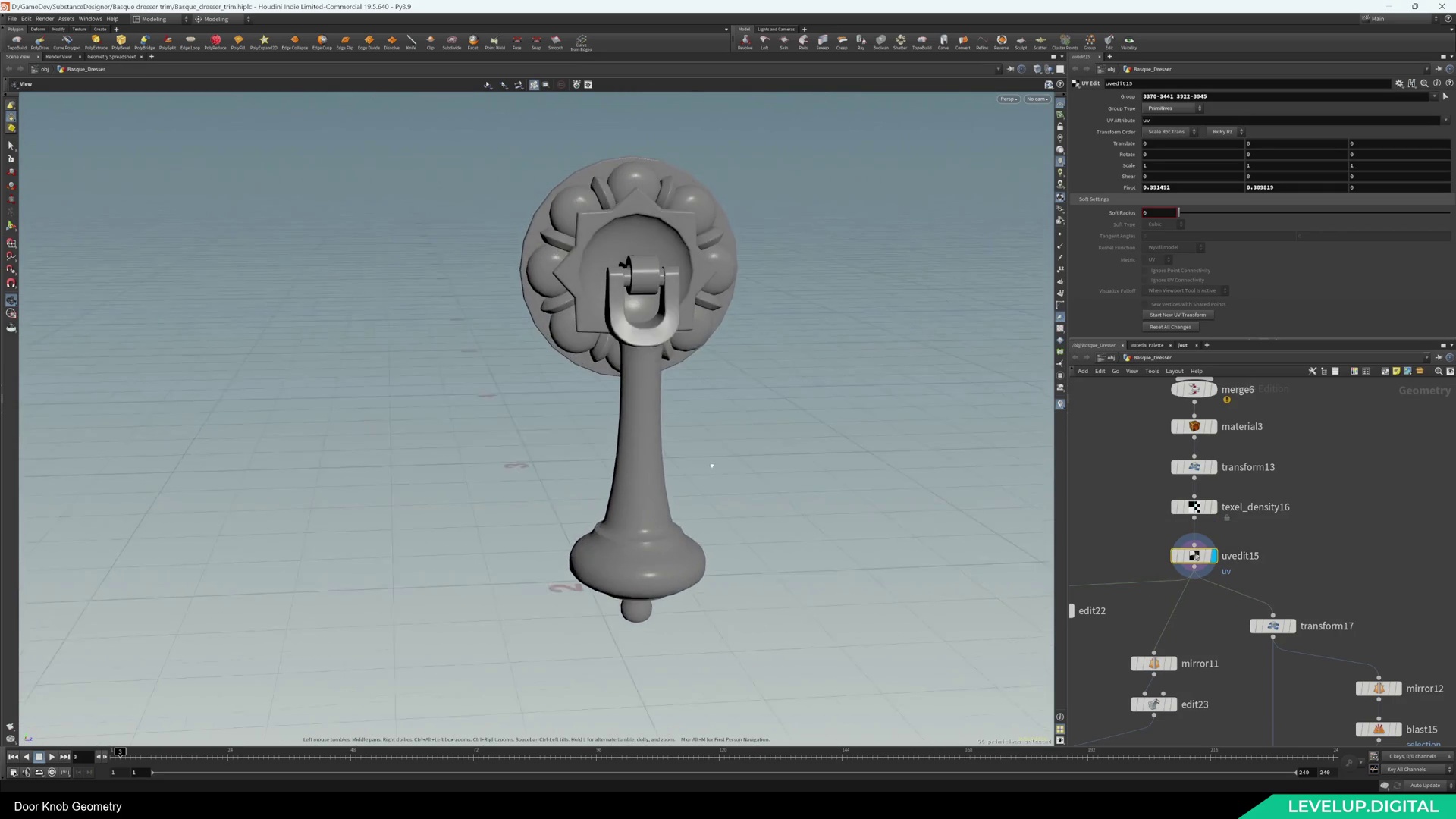Select the Visibility eye shelf tool
The height and width of the screenshot is (819, 1456).
coord(1128,42)
